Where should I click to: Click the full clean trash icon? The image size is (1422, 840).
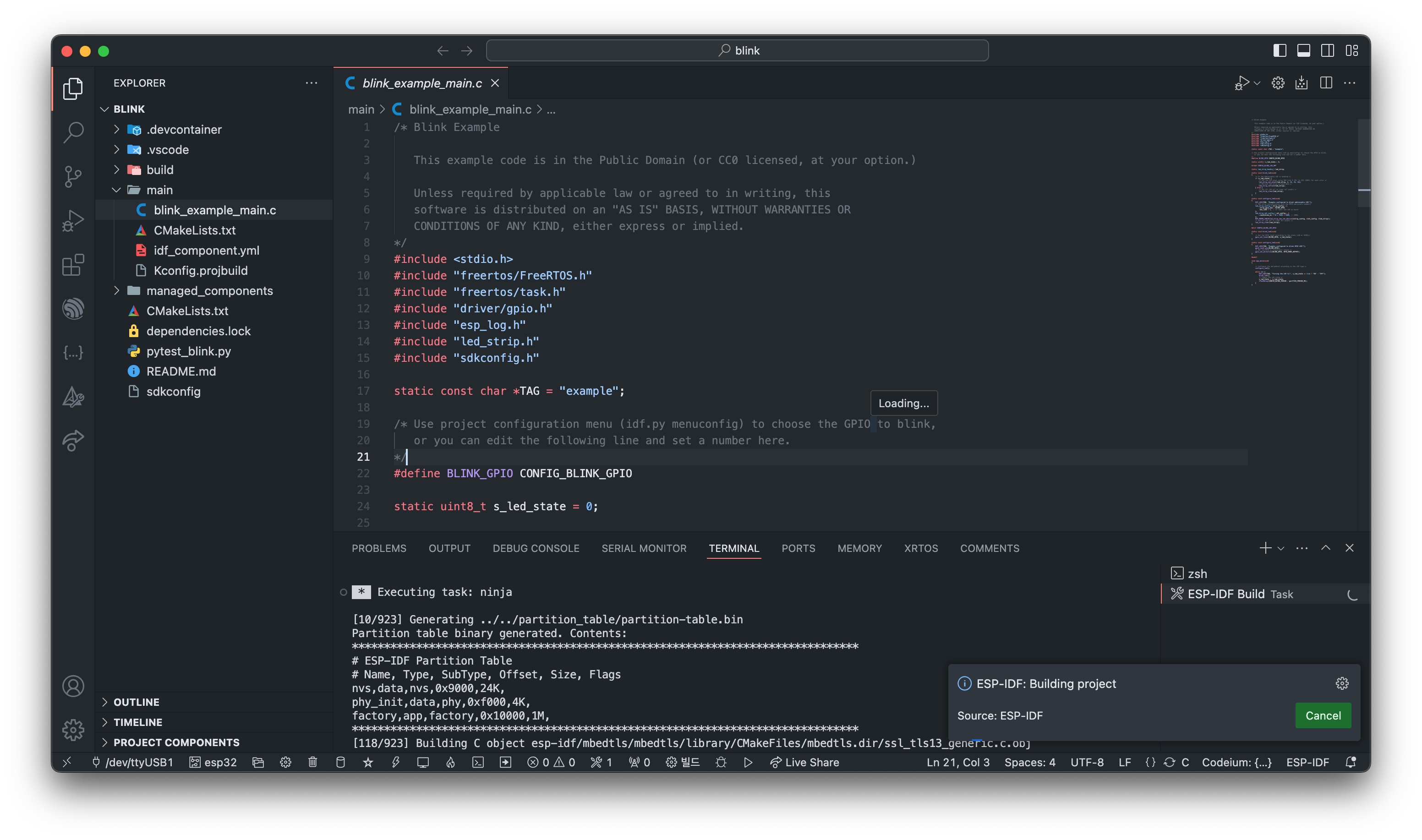click(x=312, y=763)
